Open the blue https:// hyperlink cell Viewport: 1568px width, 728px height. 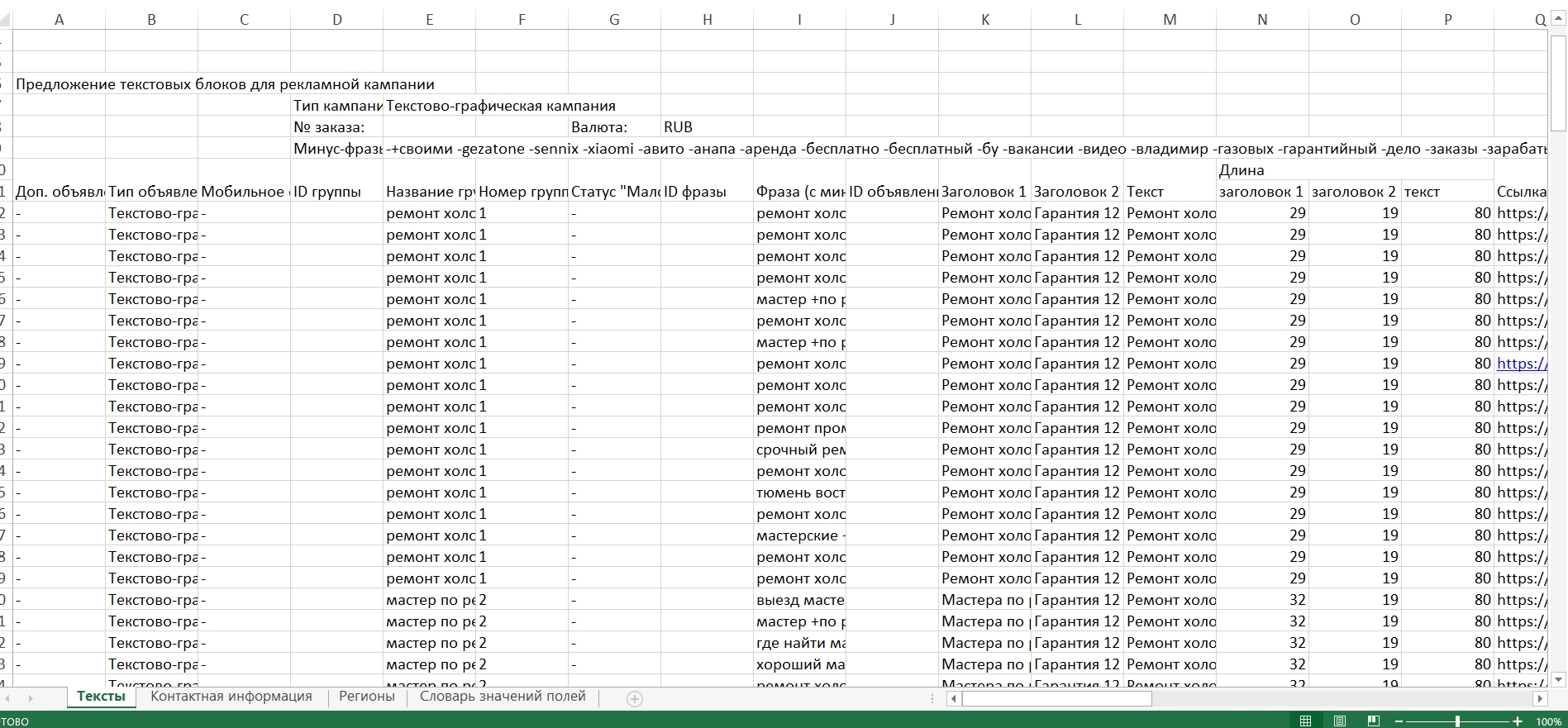1520,364
